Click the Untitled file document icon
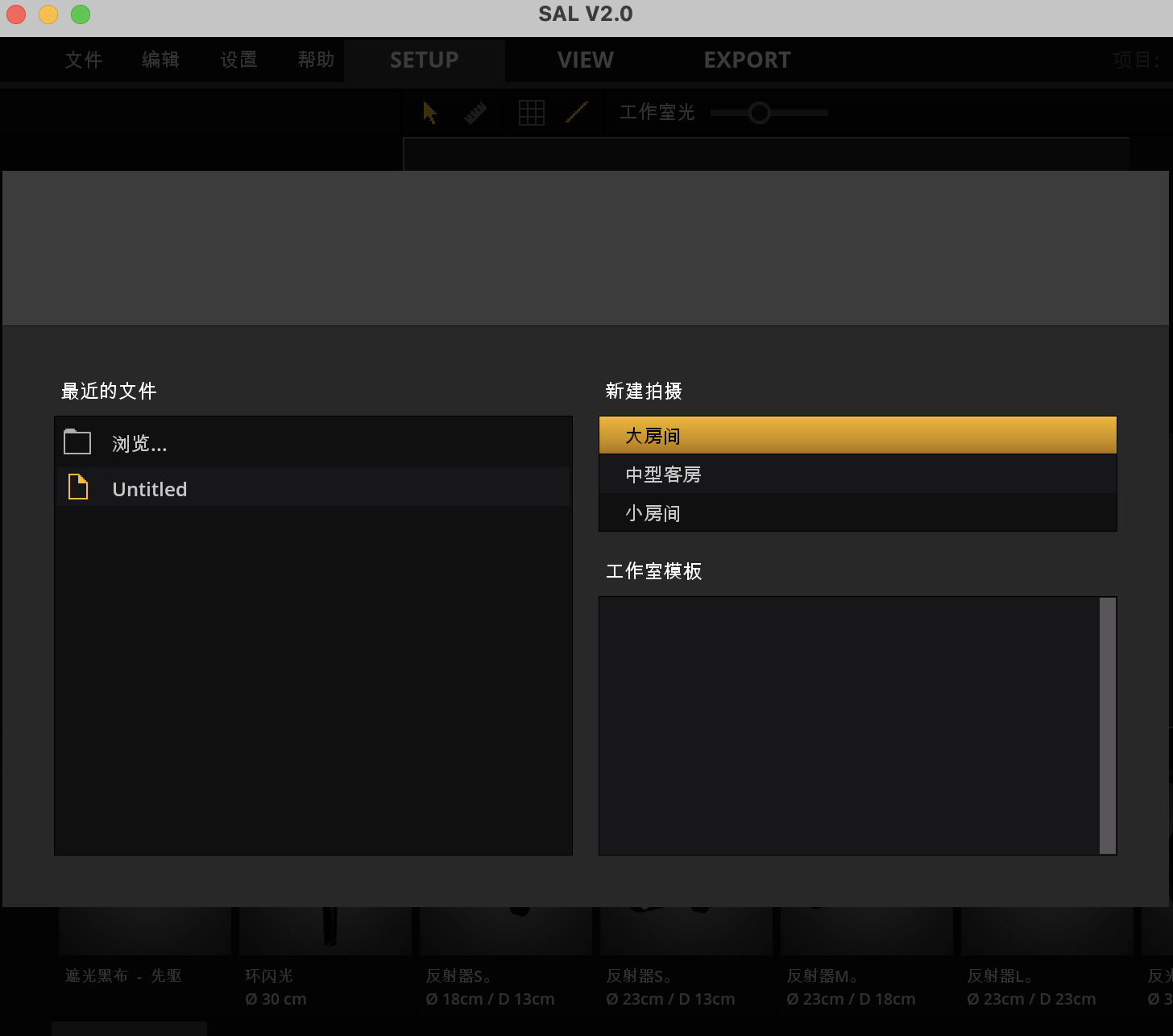1173x1036 pixels. tap(78, 487)
